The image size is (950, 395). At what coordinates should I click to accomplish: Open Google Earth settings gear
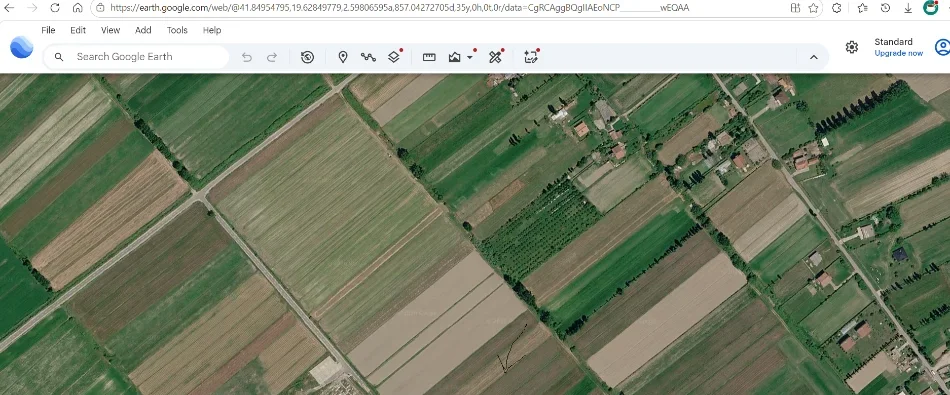(x=852, y=47)
